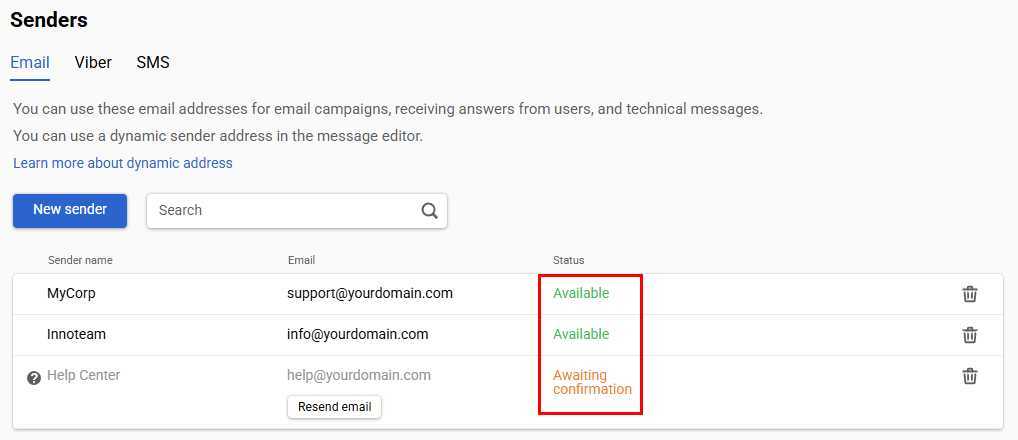The height and width of the screenshot is (440, 1018).
Task: Click the question mark icon beside Help Center
Action: tap(34, 378)
